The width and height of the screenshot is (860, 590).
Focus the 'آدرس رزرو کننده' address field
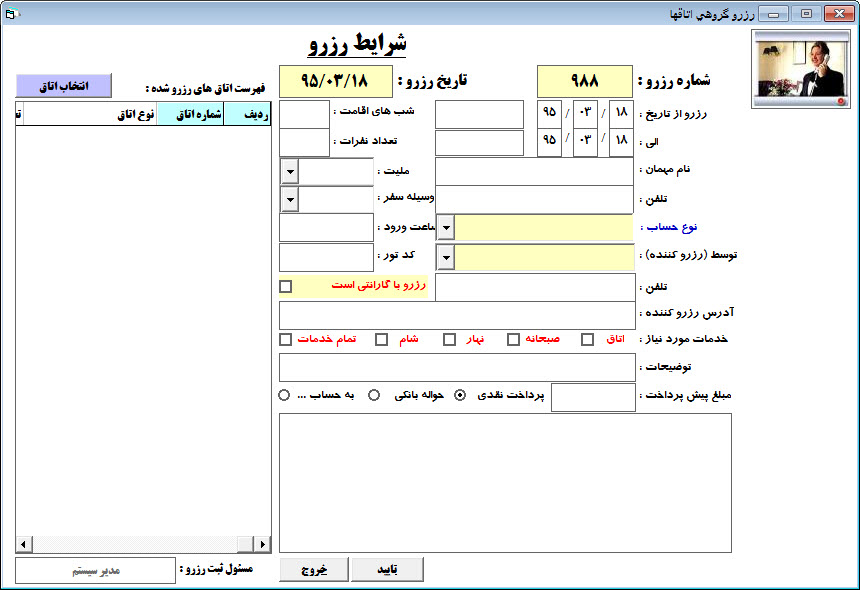457,315
